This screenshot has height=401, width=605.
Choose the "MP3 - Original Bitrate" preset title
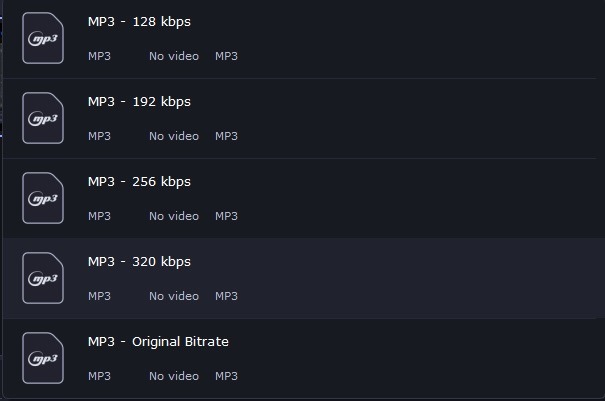click(158, 342)
